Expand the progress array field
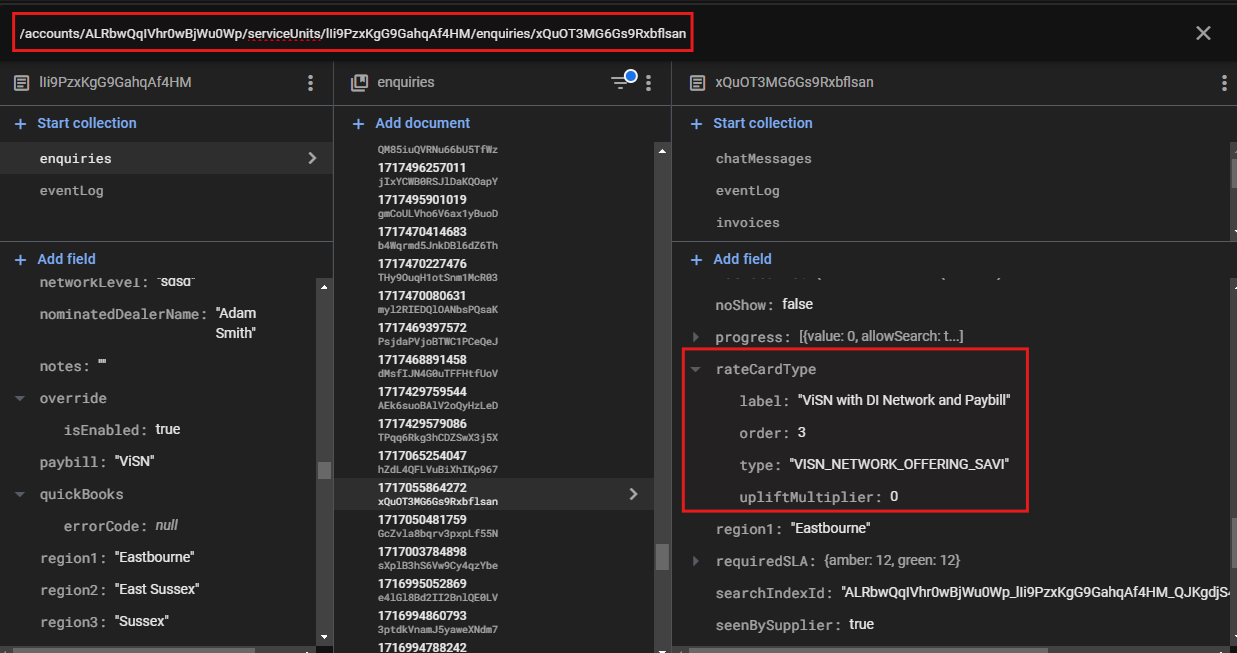Screen dimensions: 1237x653 click(696, 336)
